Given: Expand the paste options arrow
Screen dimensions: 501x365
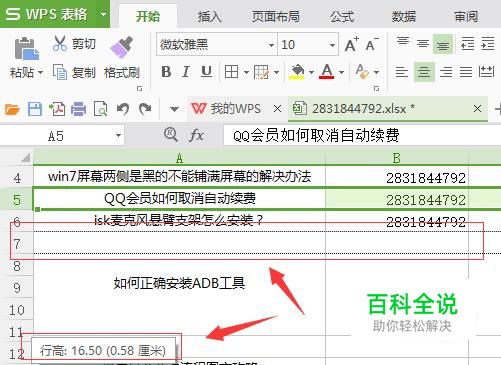Looking at the screenshot, I should (x=40, y=72).
